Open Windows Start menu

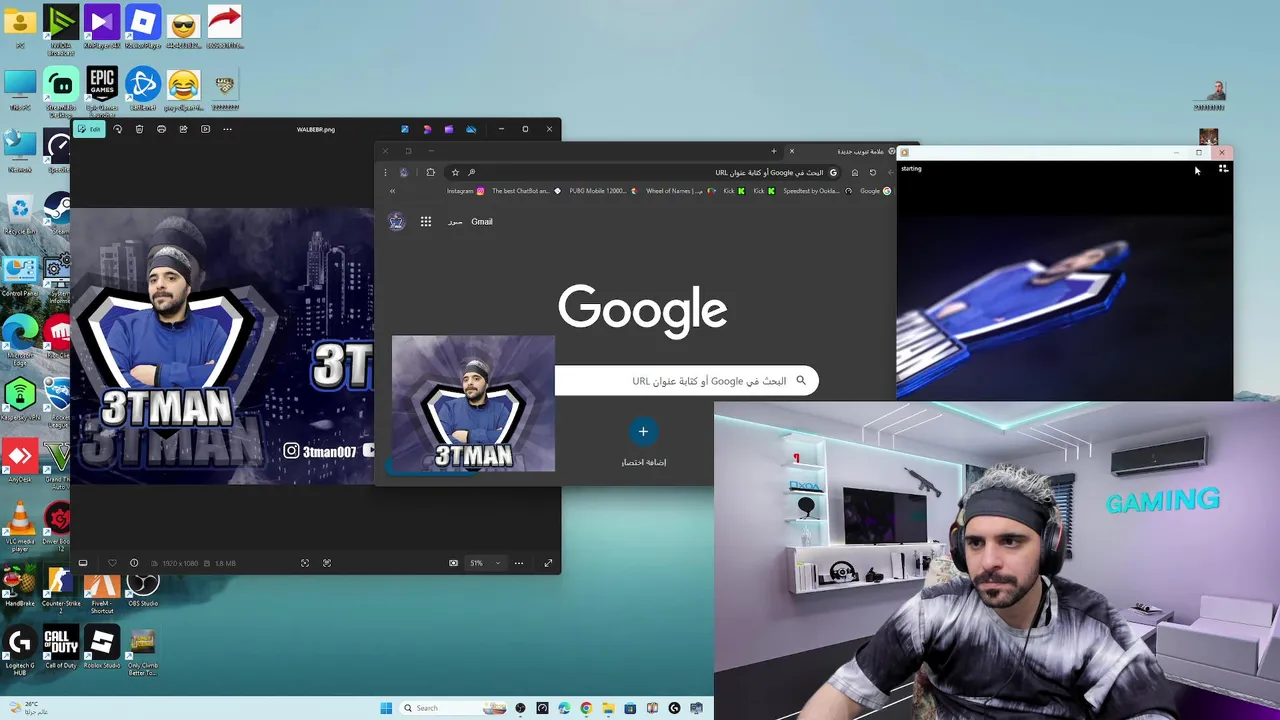click(x=386, y=708)
